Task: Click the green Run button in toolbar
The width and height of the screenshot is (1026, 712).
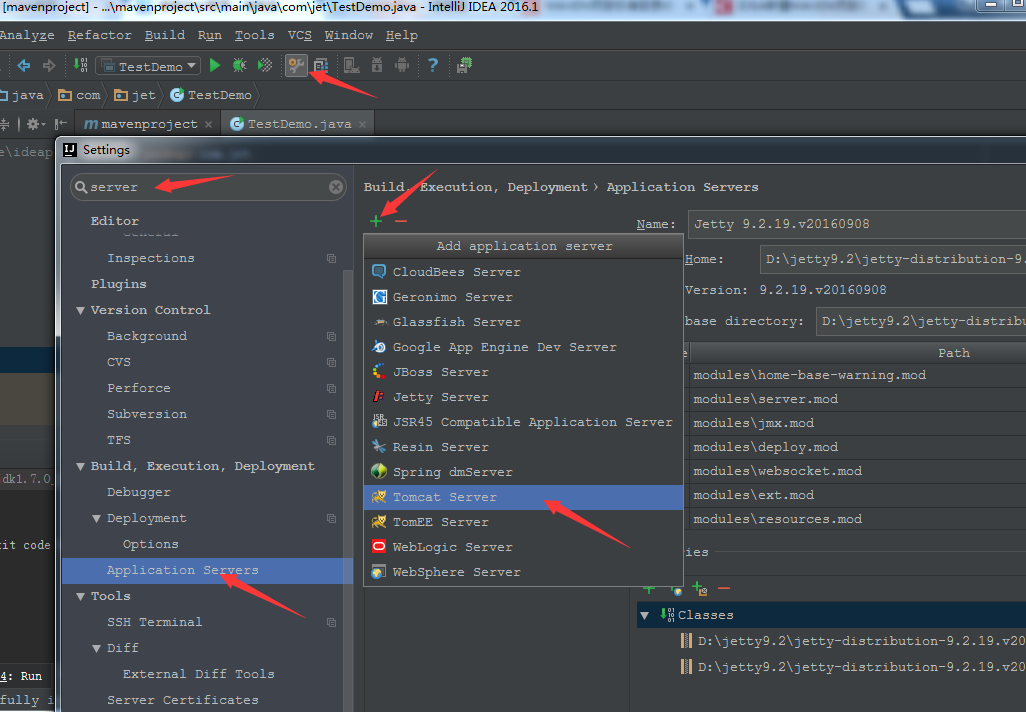Action: (x=215, y=65)
